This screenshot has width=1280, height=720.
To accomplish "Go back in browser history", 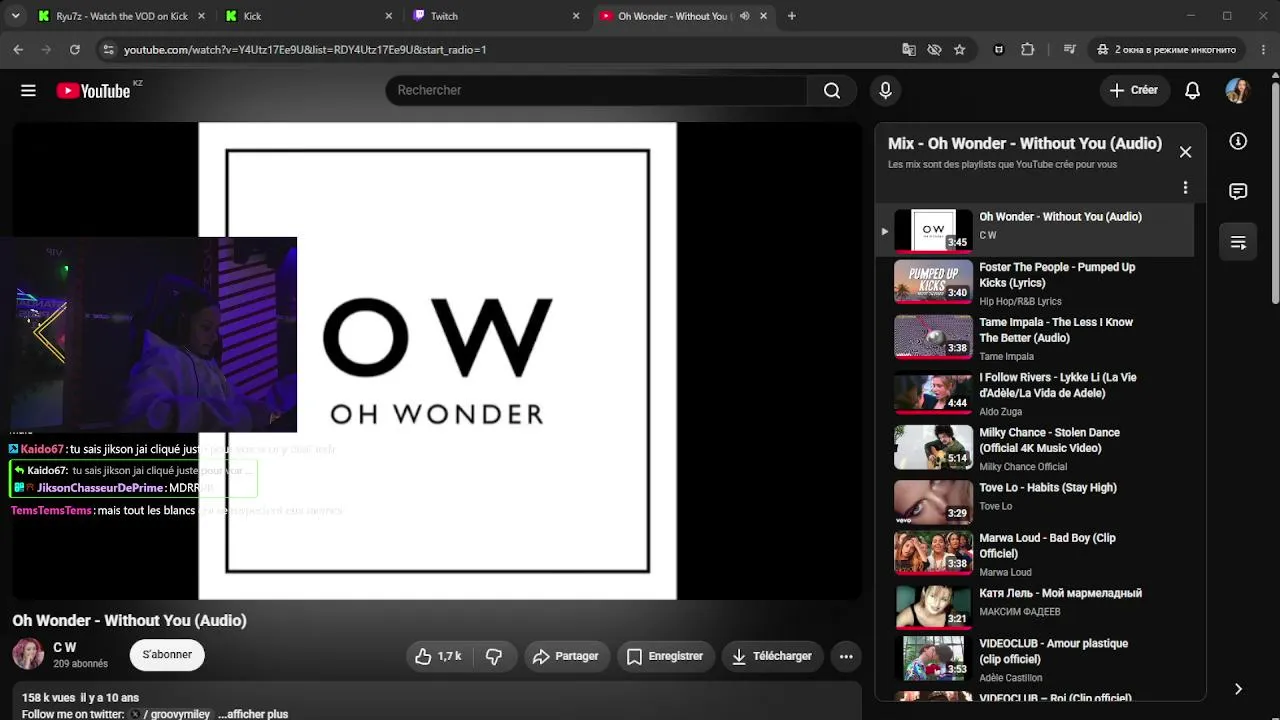I will pyautogui.click(x=18, y=49).
